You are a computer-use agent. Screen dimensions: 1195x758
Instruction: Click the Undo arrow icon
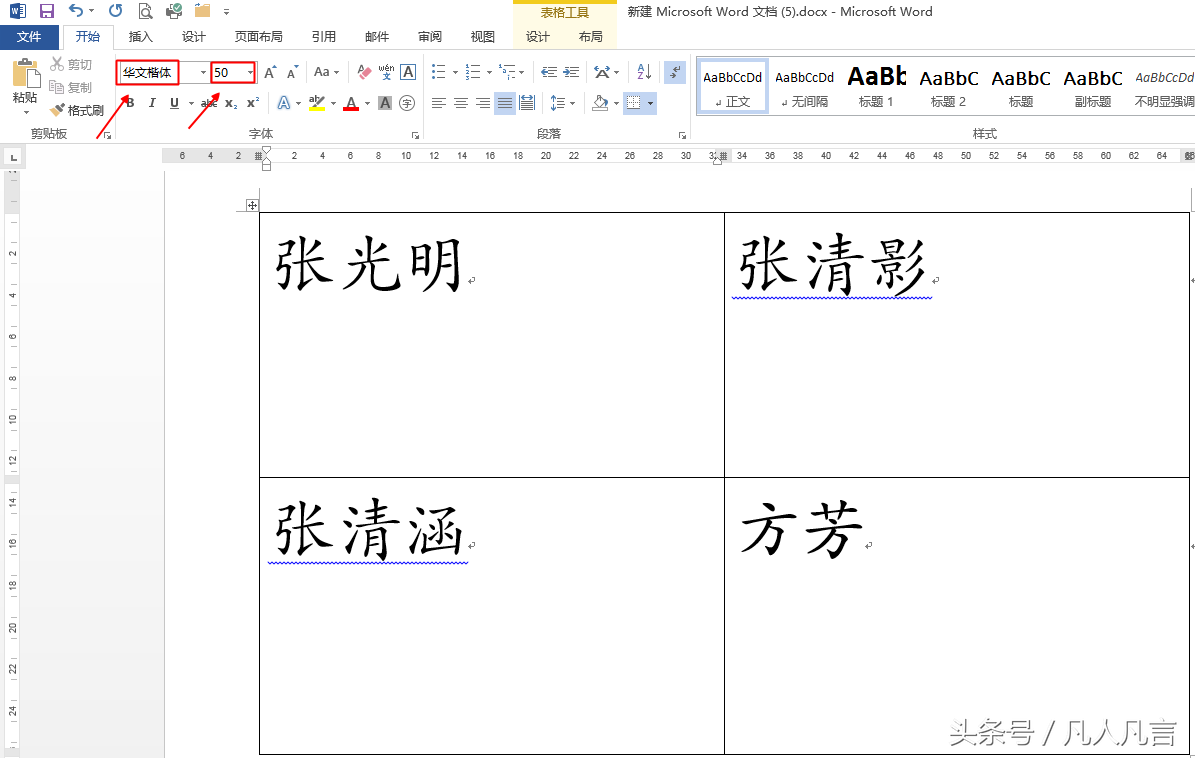(75, 11)
